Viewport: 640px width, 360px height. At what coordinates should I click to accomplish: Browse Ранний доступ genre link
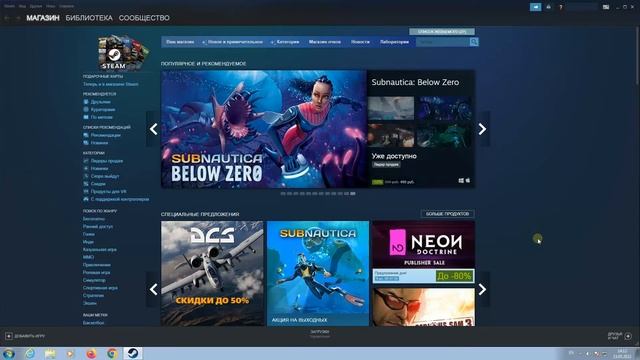(x=98, y=226)
